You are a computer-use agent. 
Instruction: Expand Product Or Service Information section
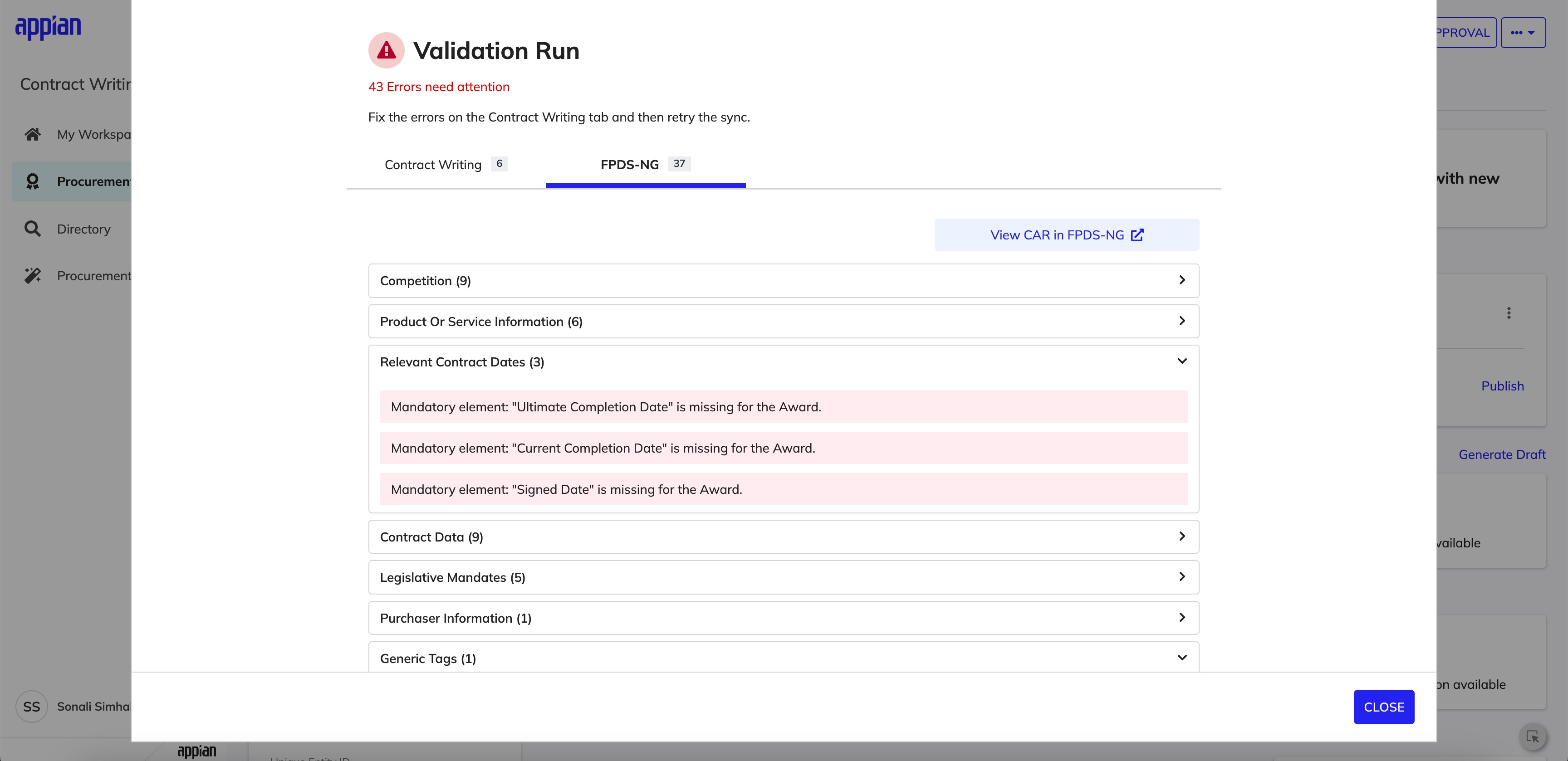click(x=784, y=321)
